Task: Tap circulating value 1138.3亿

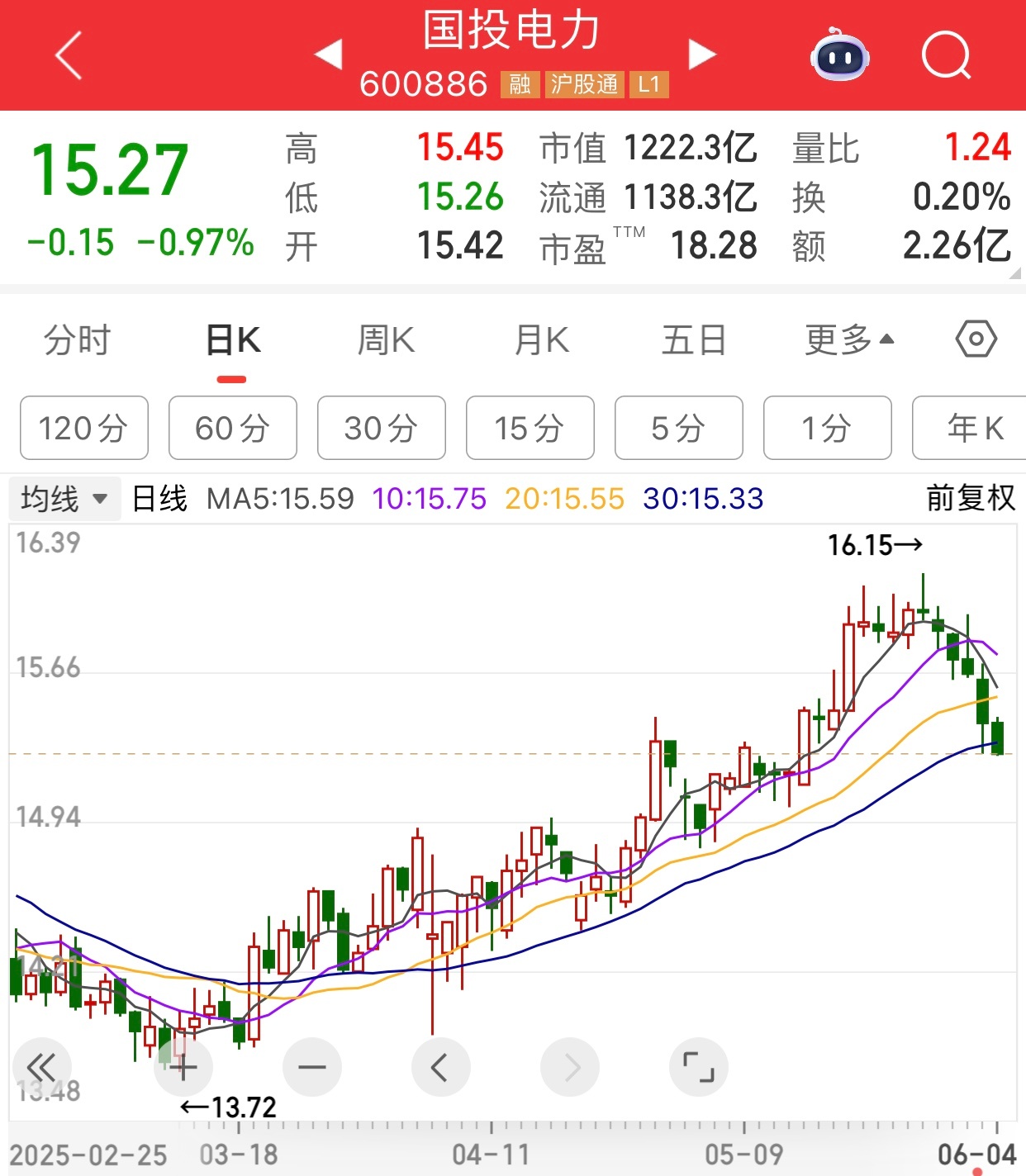Action: (x=691, y=197)
